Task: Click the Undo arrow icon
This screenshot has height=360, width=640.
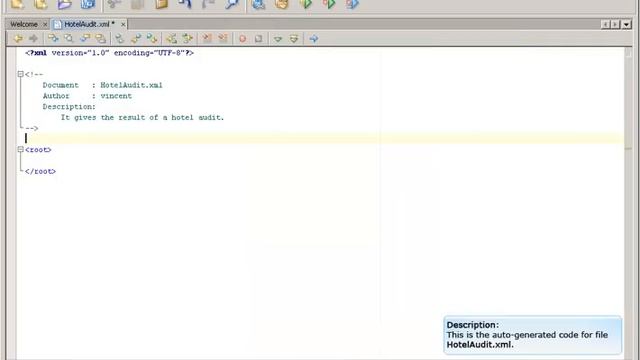Action: click(185, 4)
